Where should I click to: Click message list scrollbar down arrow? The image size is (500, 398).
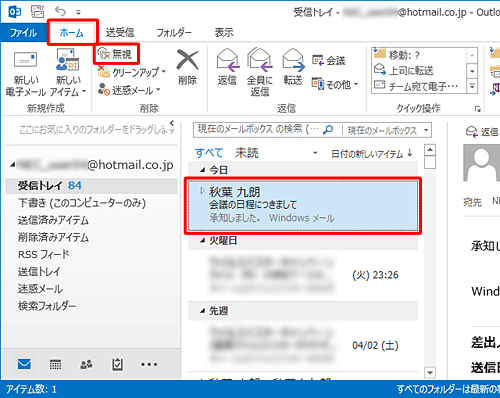tap(430, 372)
